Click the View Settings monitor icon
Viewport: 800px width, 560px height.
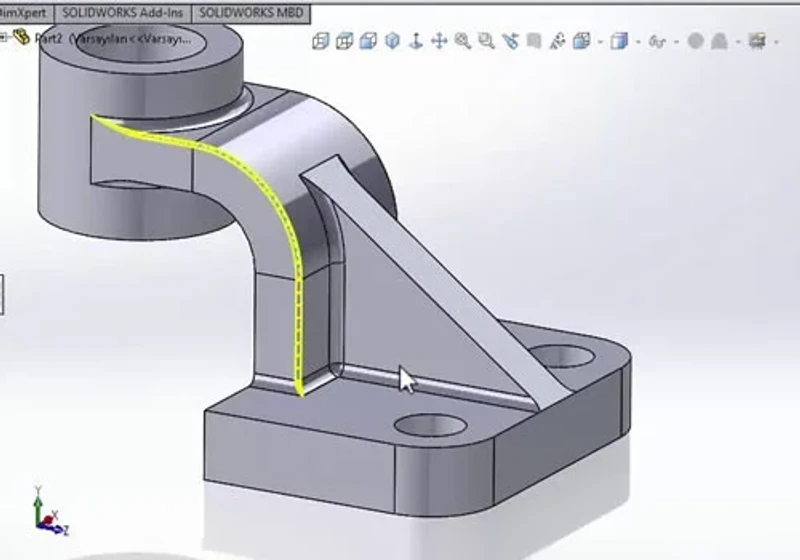point(757,41)
